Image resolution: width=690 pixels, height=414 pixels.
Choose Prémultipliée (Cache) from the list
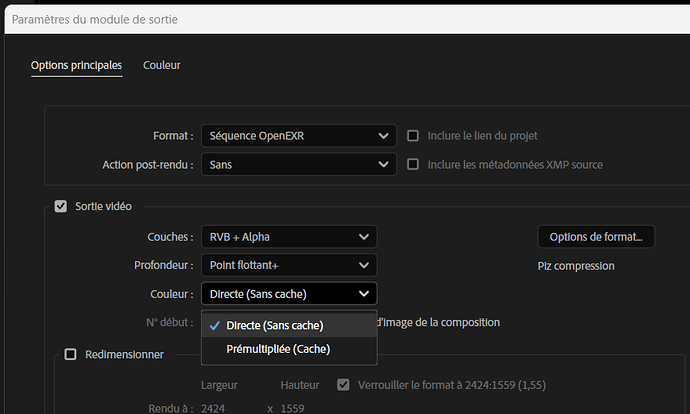coord(278,349)
